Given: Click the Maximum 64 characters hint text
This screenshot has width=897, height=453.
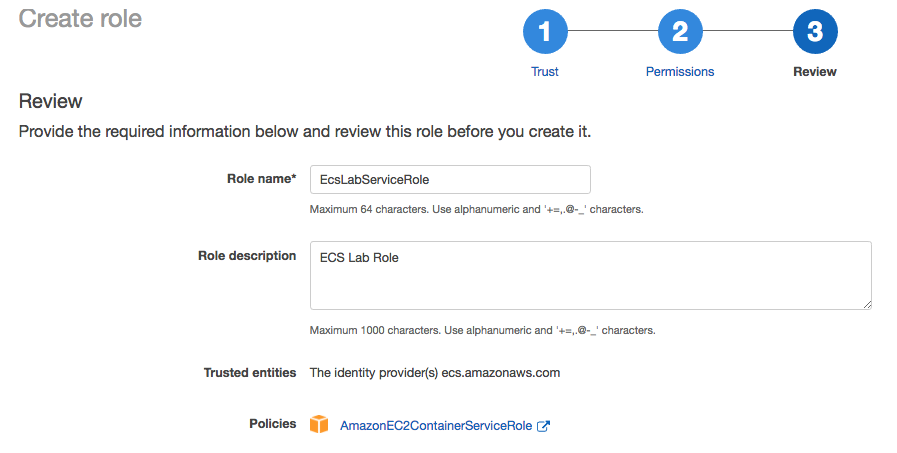Looking at the screenshot, I should coord(477,209).
